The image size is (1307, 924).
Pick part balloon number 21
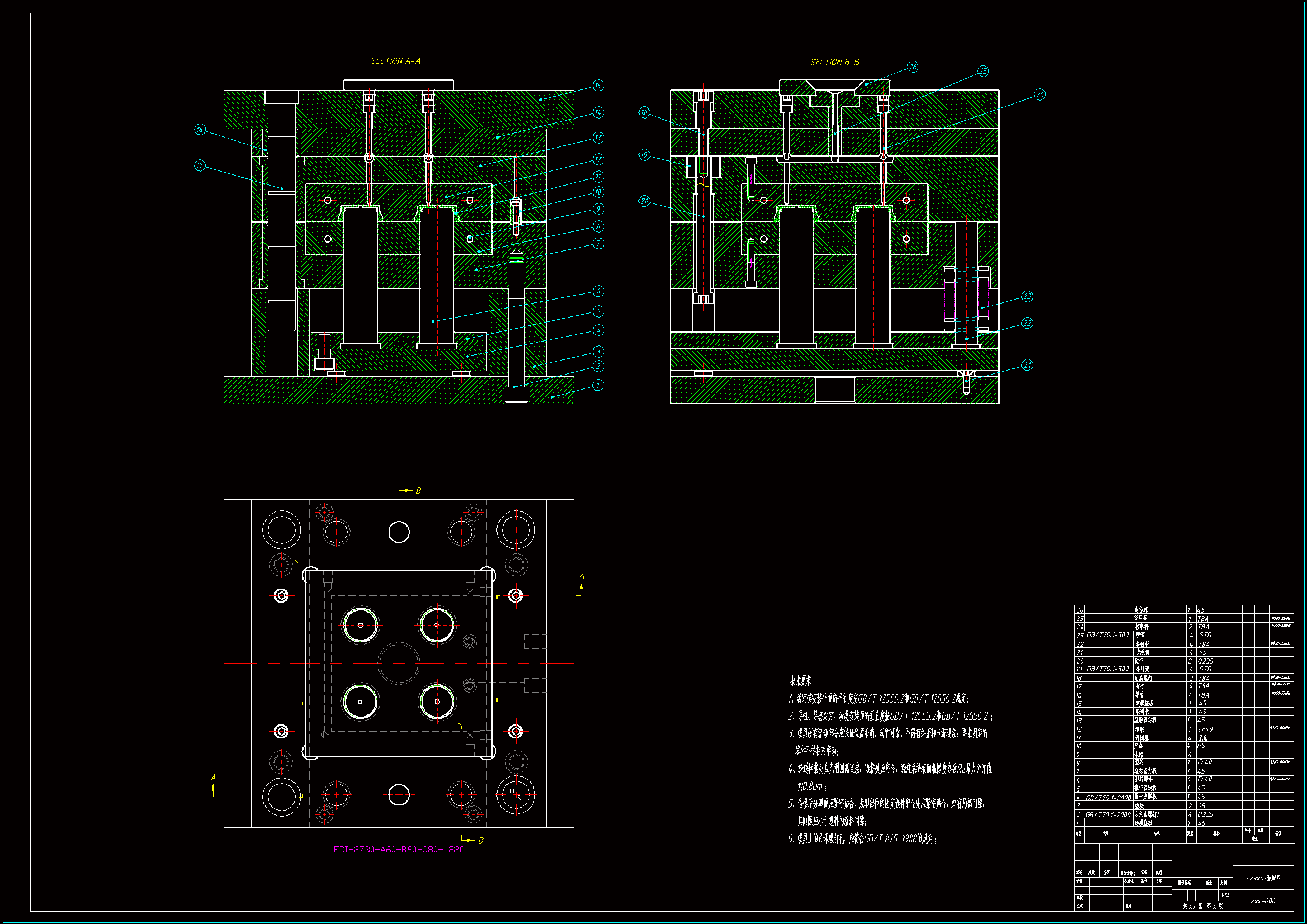coord(1027,365)
